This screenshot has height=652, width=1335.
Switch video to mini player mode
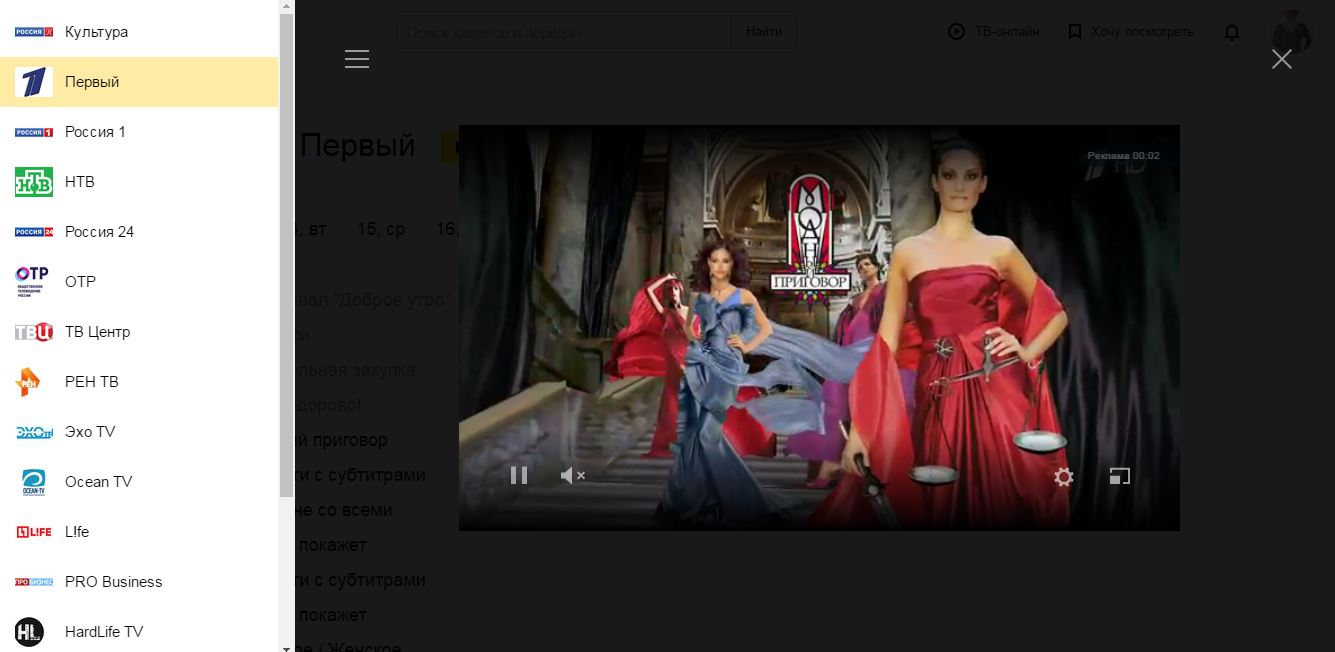tap(1120, 476)
